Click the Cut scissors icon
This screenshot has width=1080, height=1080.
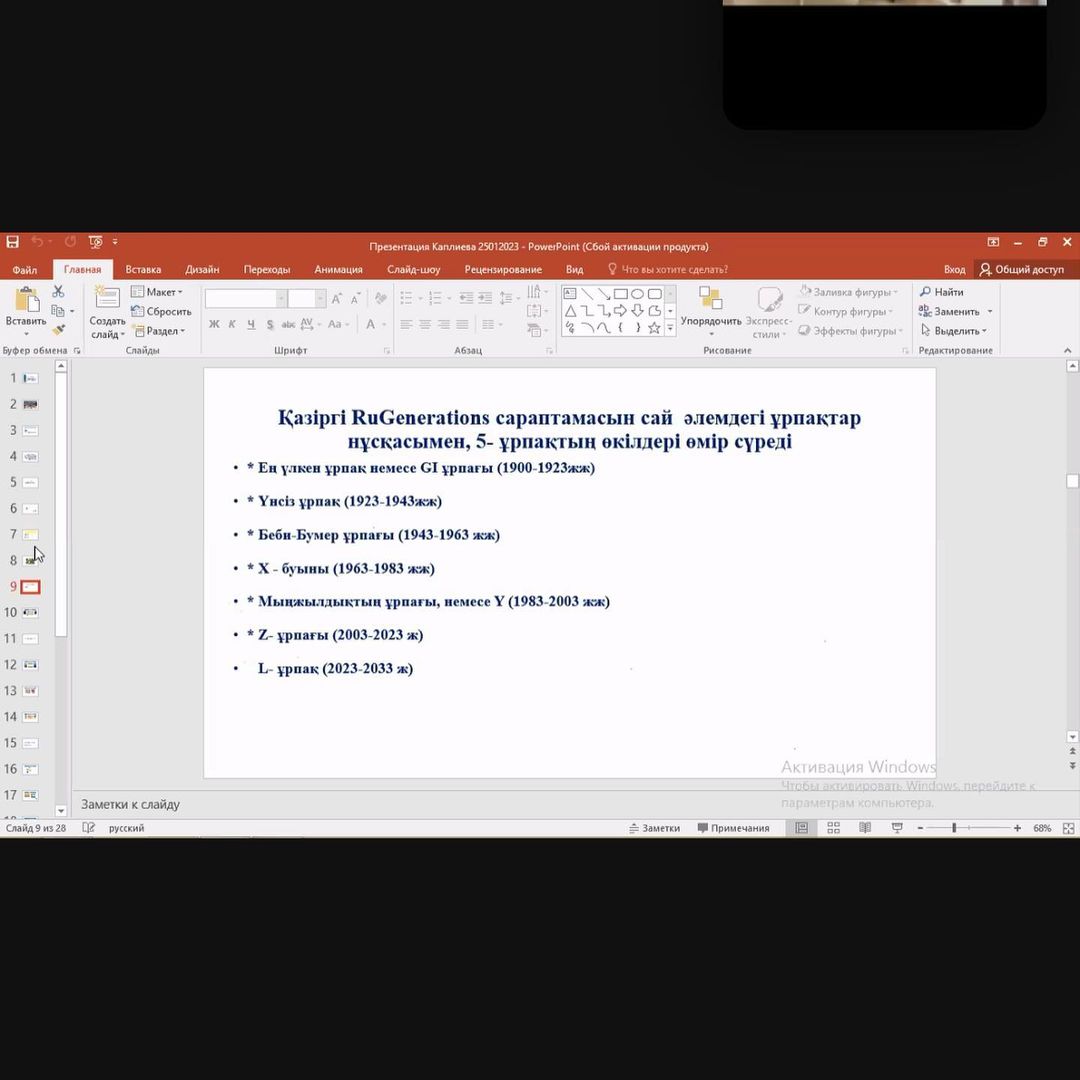click(x=58, y=291)
